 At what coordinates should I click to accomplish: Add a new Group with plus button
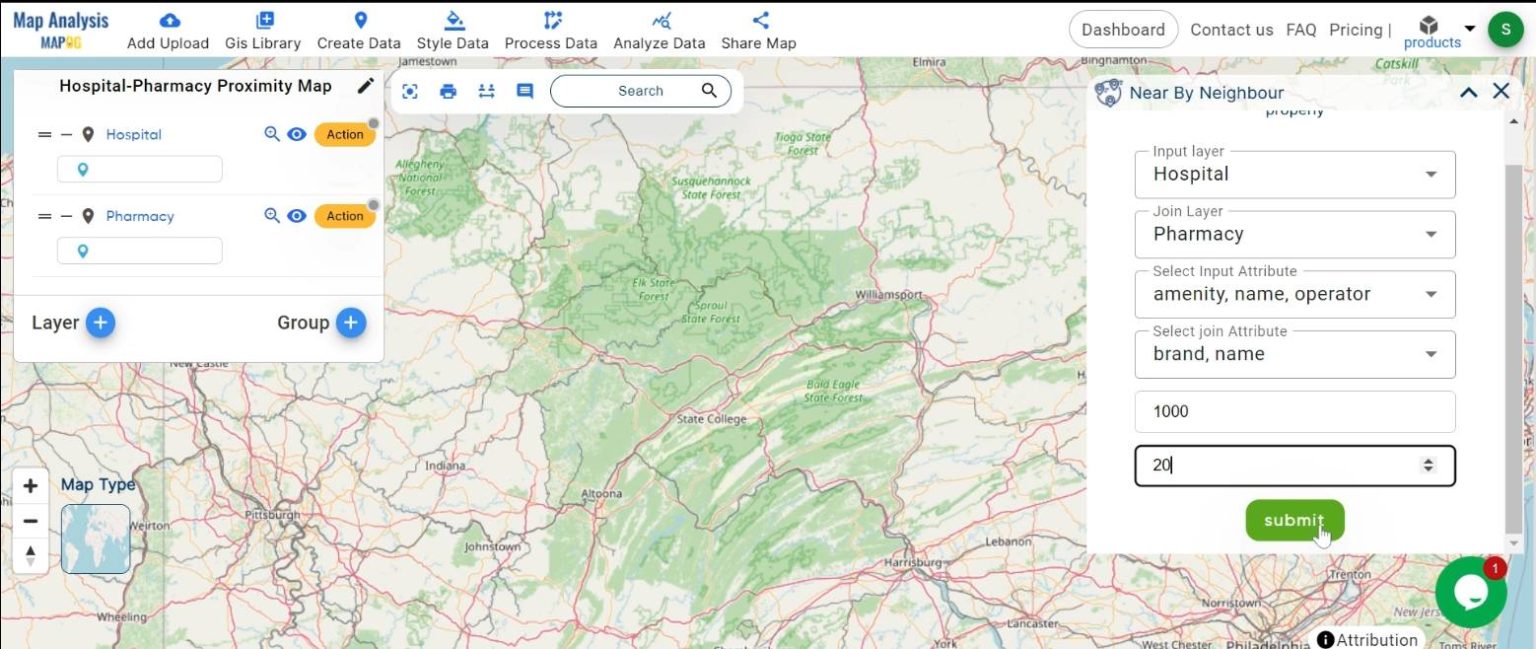[350, 322]
